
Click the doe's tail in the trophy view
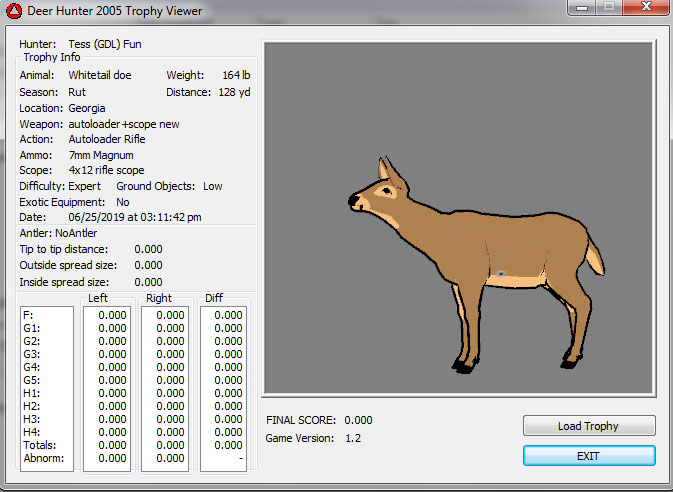click(x=593, y=258)
